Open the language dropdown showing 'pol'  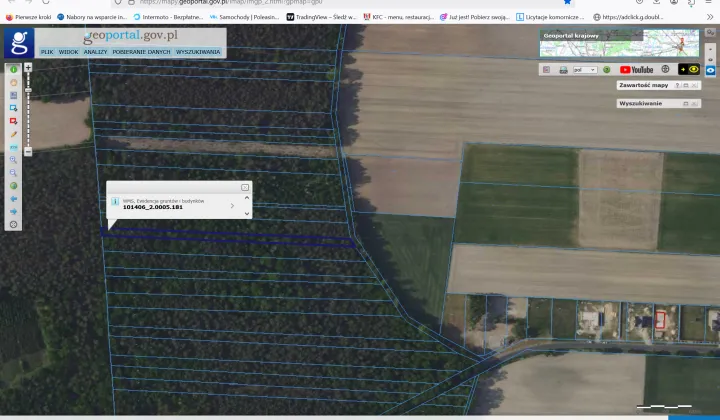pos(585,70)
